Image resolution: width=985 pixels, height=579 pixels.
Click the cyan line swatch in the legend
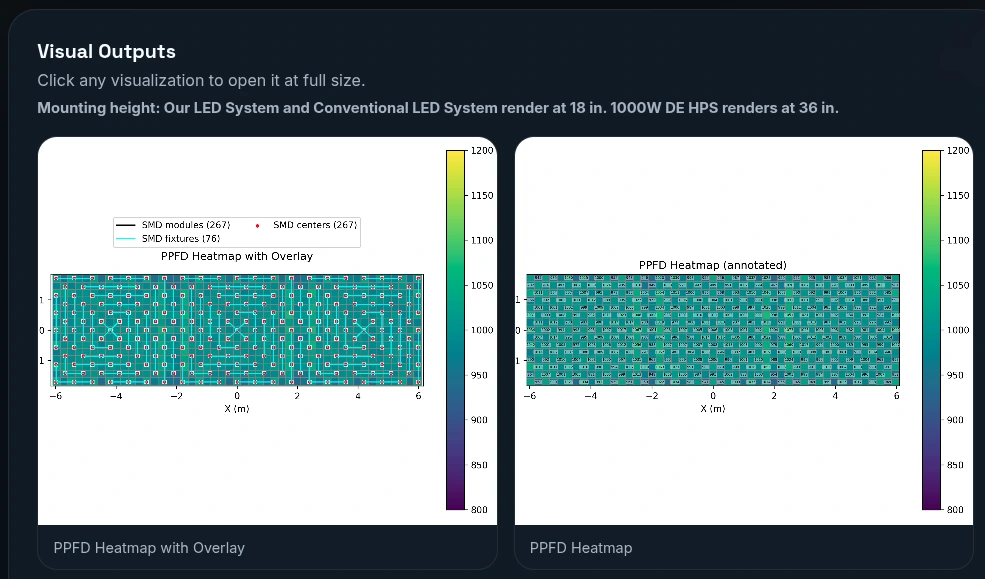[126, 239]
